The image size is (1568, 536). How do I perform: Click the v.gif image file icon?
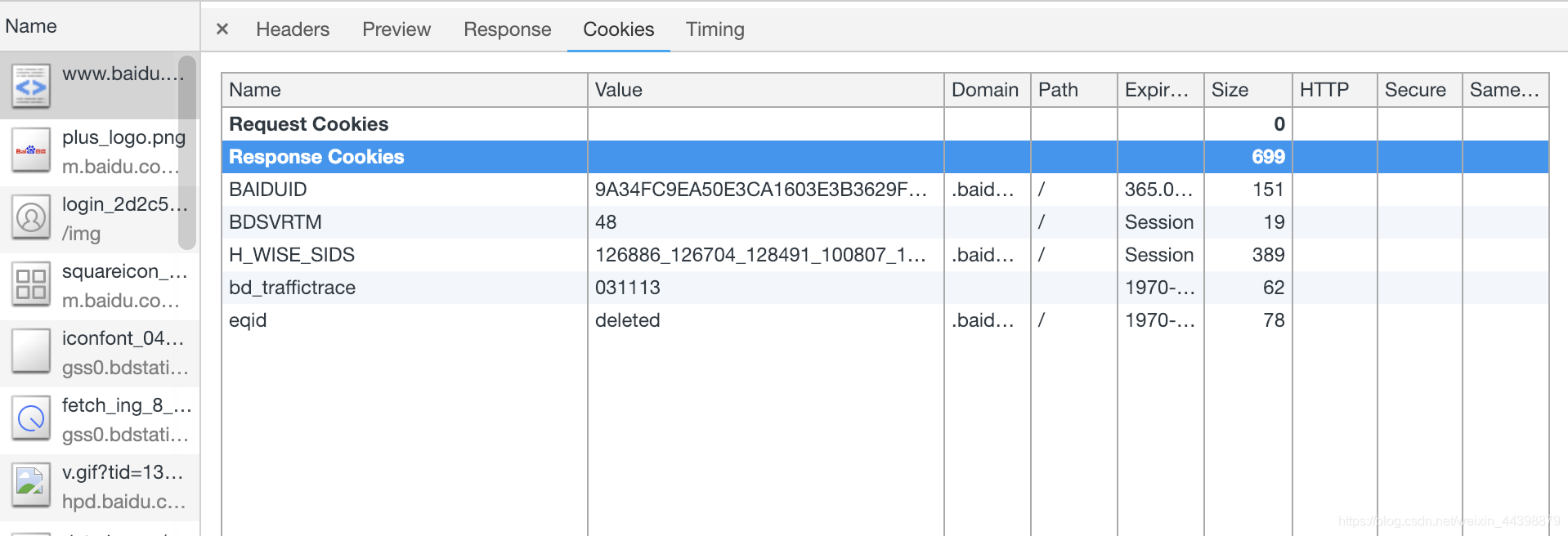[x=31, y=486]
